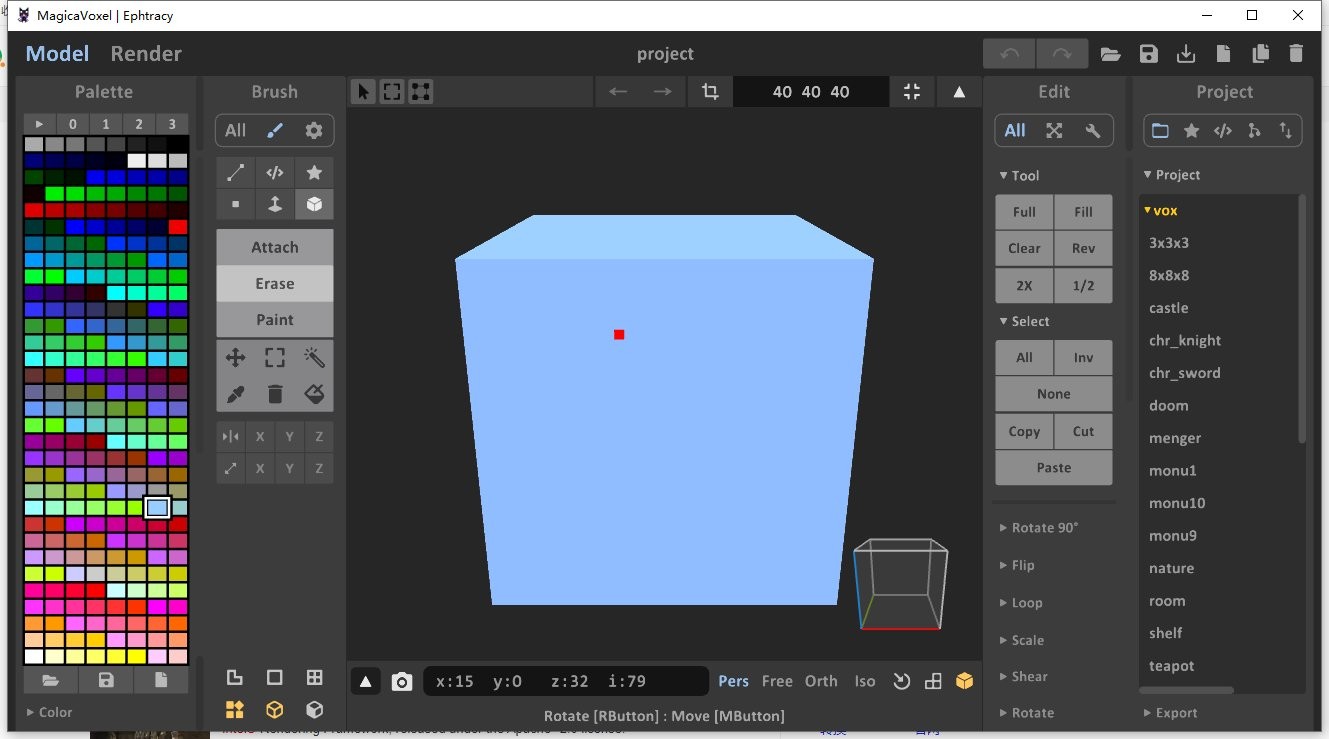Click the undo arrow button

1009,54
